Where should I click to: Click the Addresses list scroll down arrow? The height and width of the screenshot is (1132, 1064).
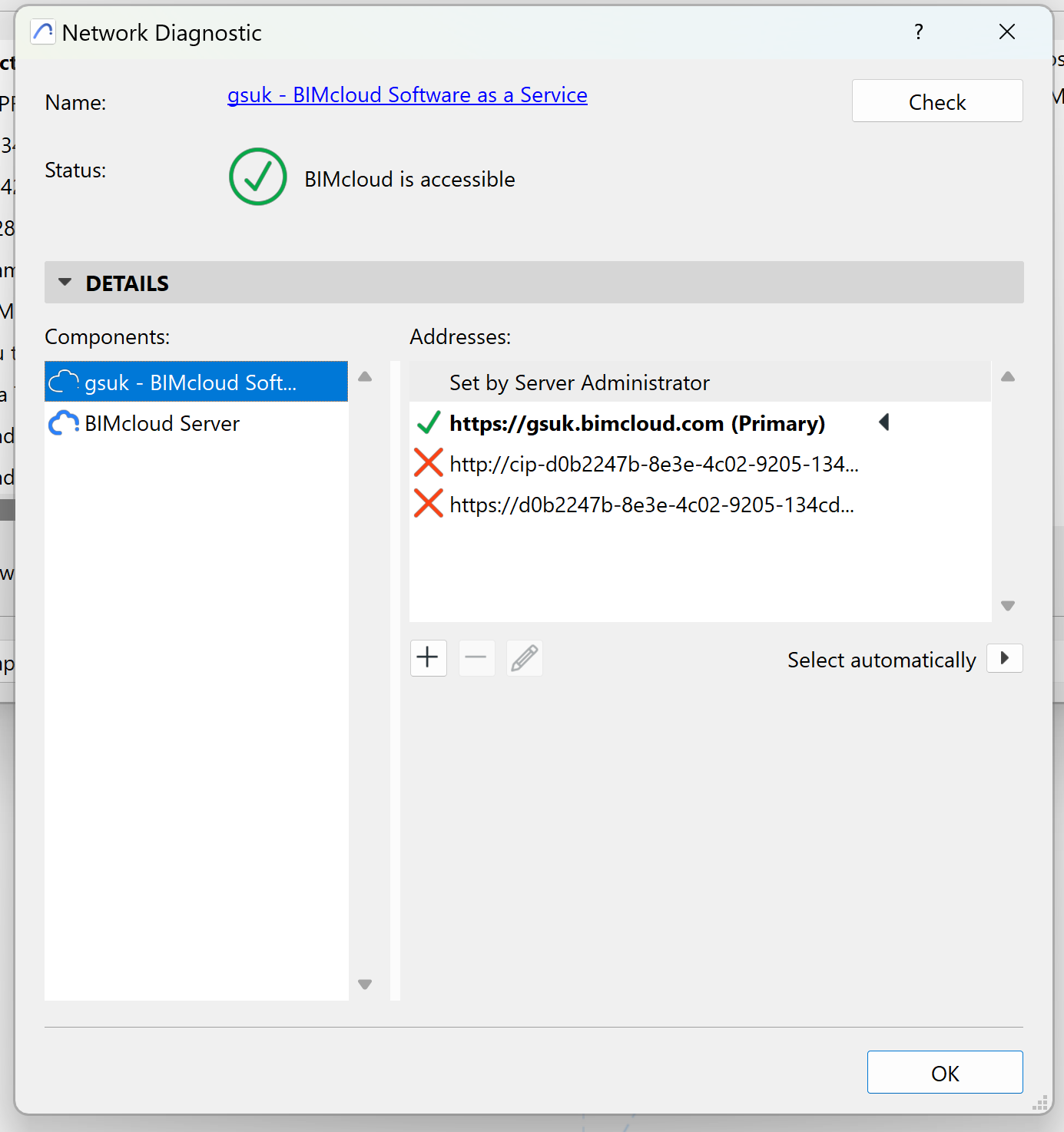tap(1008, 606)
